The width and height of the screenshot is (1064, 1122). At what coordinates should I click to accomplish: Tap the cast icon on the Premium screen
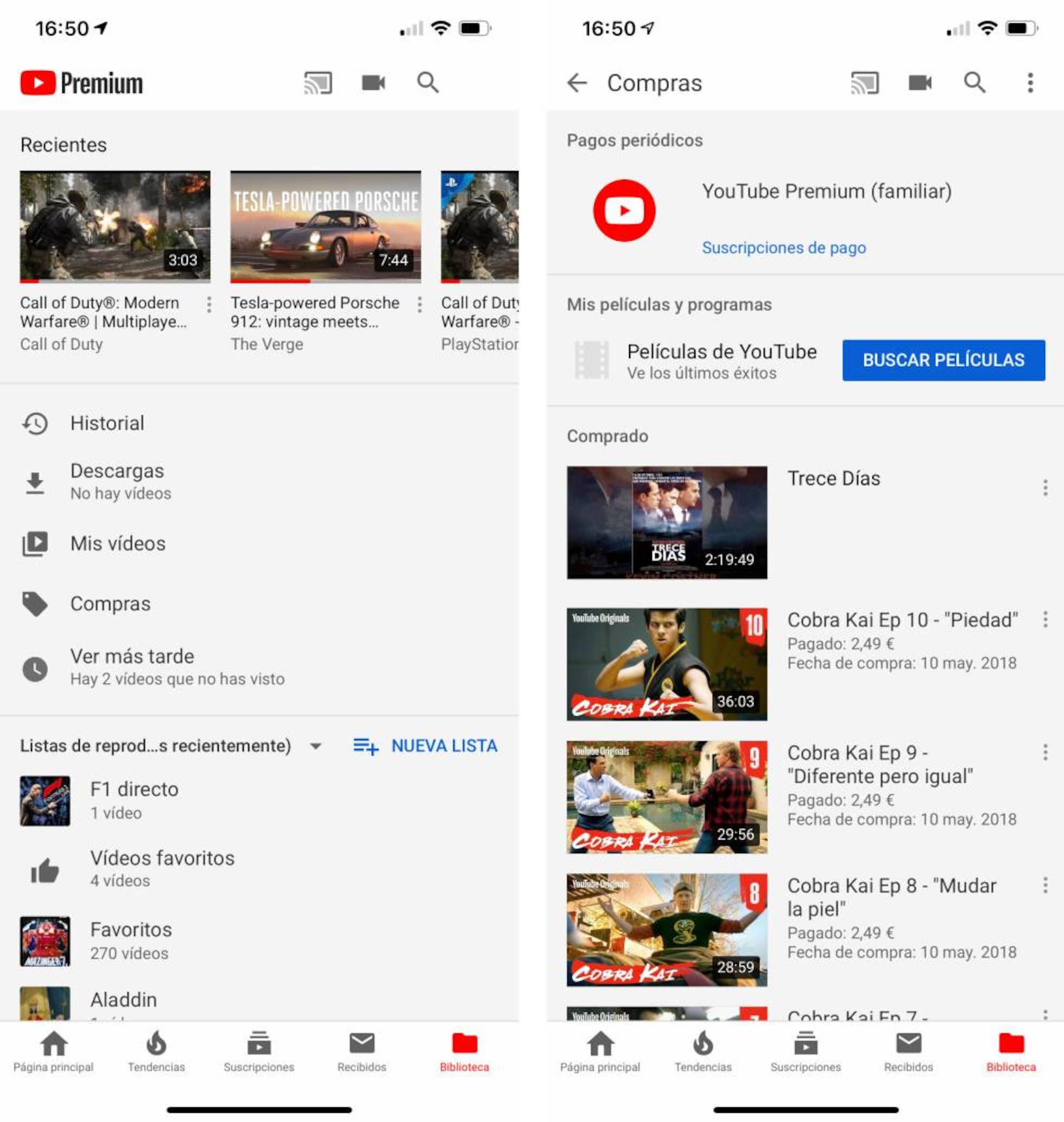[x=318, y=83]
